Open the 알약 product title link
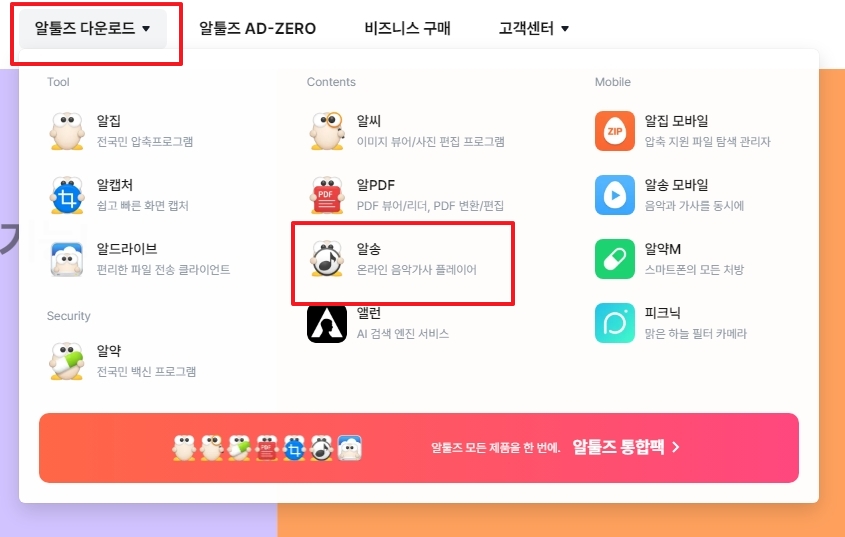The image size is (845, 537). click(x=108, y=351)
